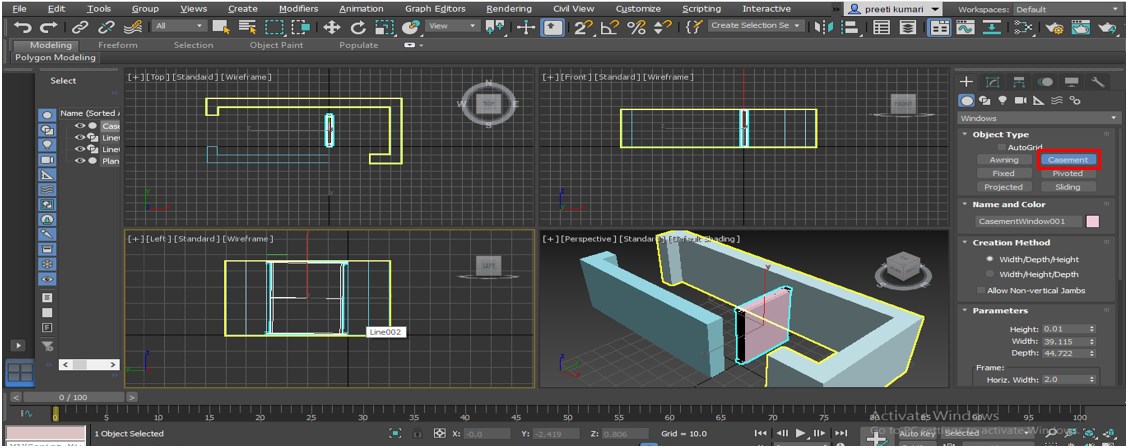Open the Modify tab in command panel

click(993, 82)
